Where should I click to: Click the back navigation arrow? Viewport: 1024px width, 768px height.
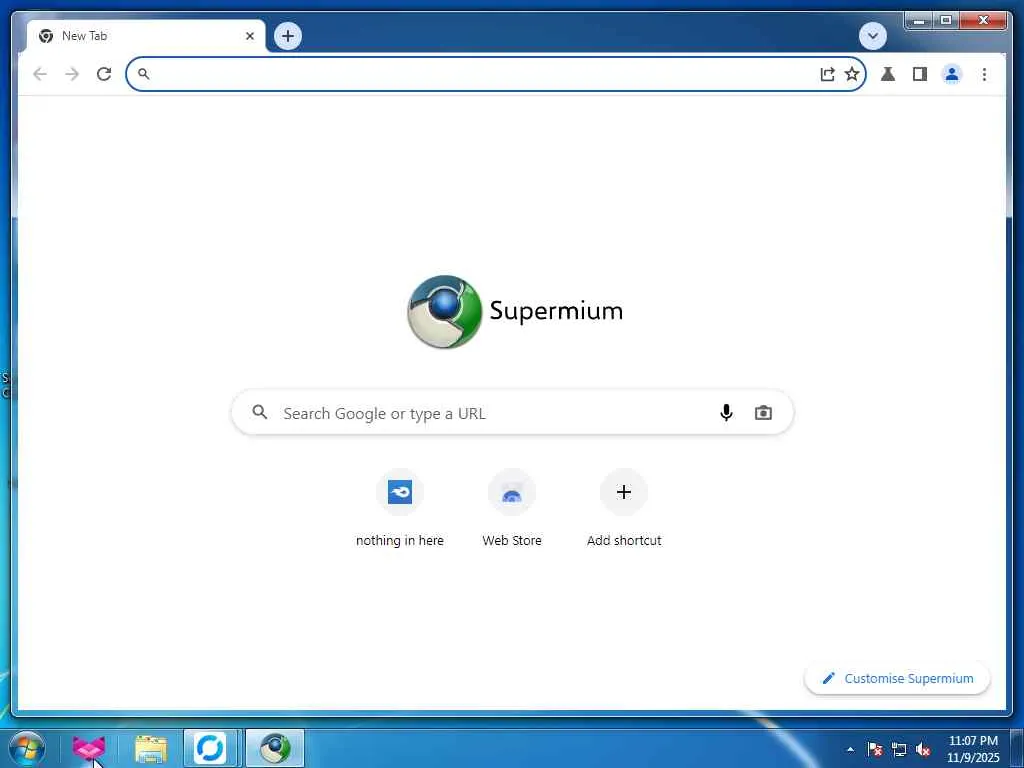40,74
